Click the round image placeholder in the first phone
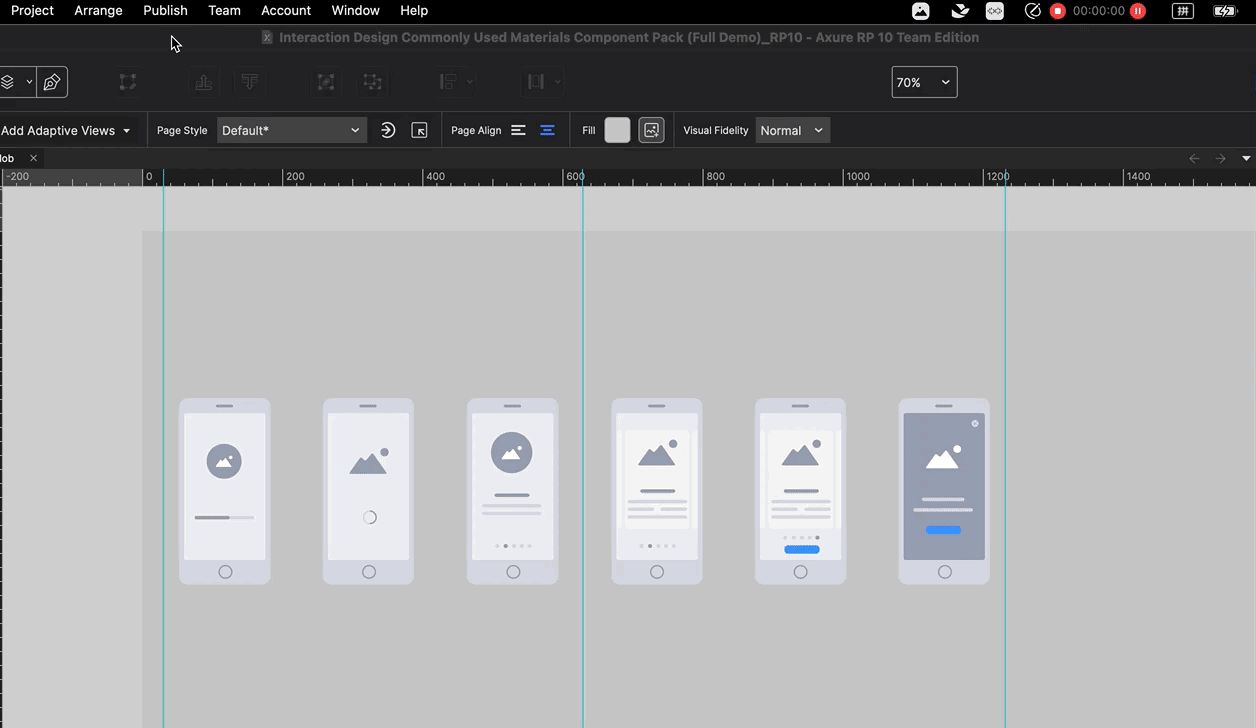Viewport: 1256px width, 728px height. point(224,461)
